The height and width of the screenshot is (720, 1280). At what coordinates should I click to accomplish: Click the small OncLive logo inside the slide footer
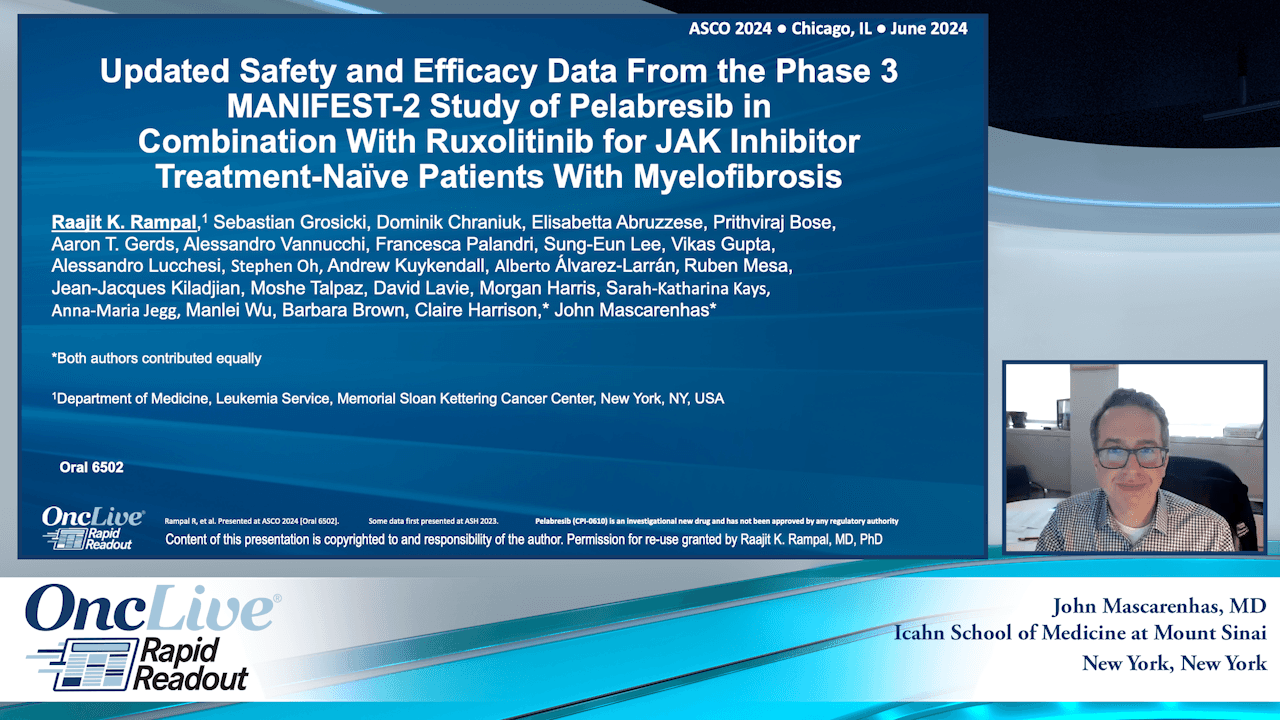tap(92, 528)
